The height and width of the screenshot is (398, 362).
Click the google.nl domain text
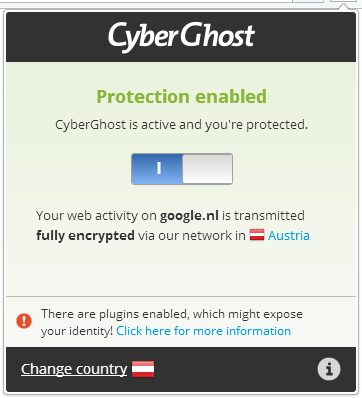189,216
